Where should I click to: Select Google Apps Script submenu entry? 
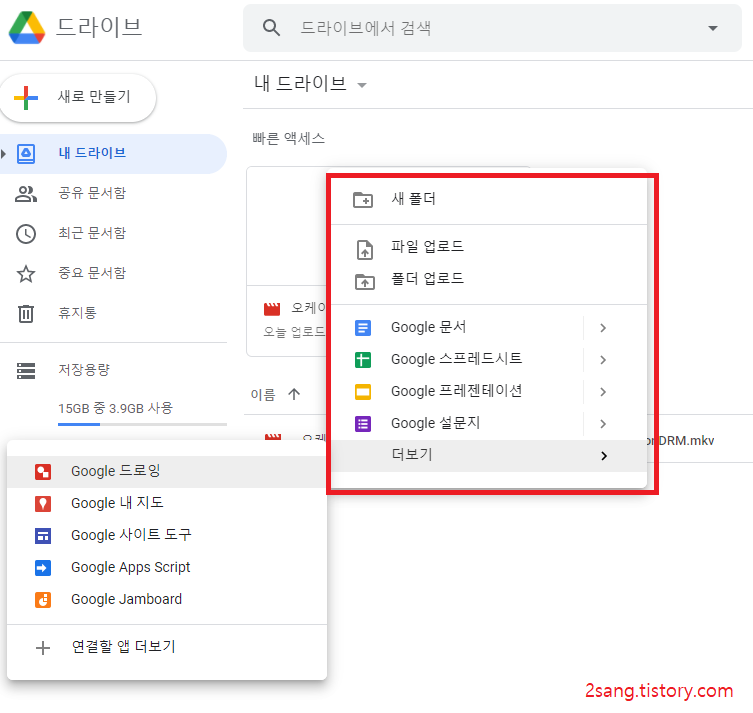167,568
